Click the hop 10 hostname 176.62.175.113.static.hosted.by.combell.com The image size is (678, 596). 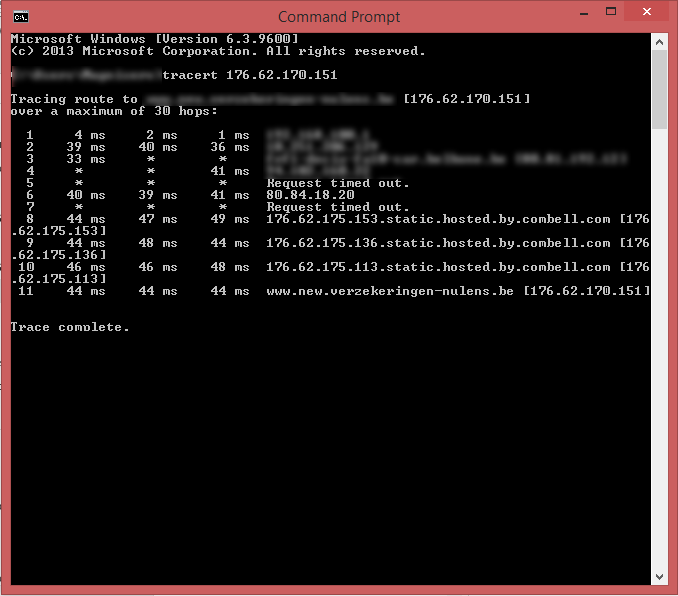pyautogui.click(x=437, y=267)
